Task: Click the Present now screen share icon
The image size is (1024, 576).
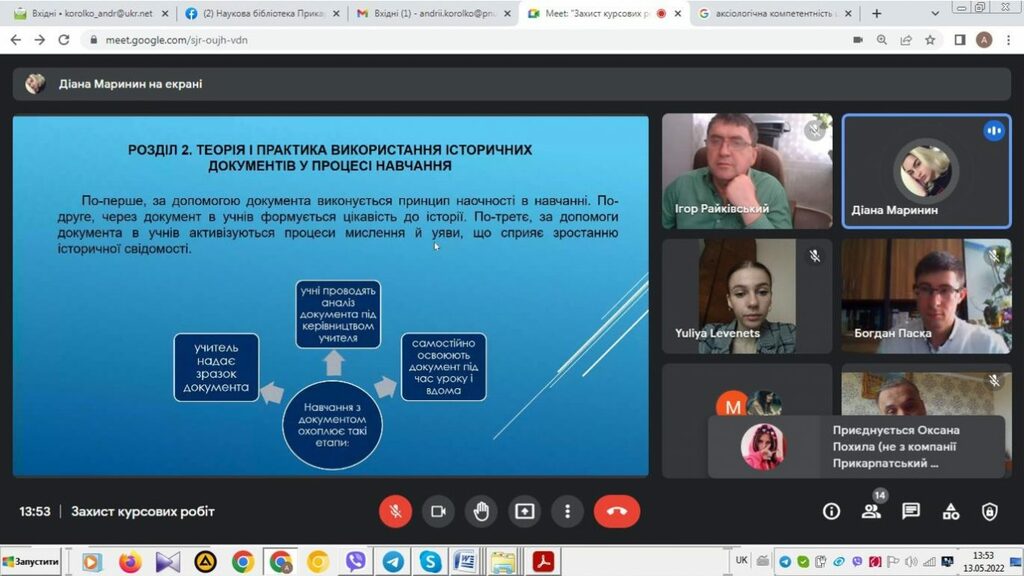Action: [524, 511]
